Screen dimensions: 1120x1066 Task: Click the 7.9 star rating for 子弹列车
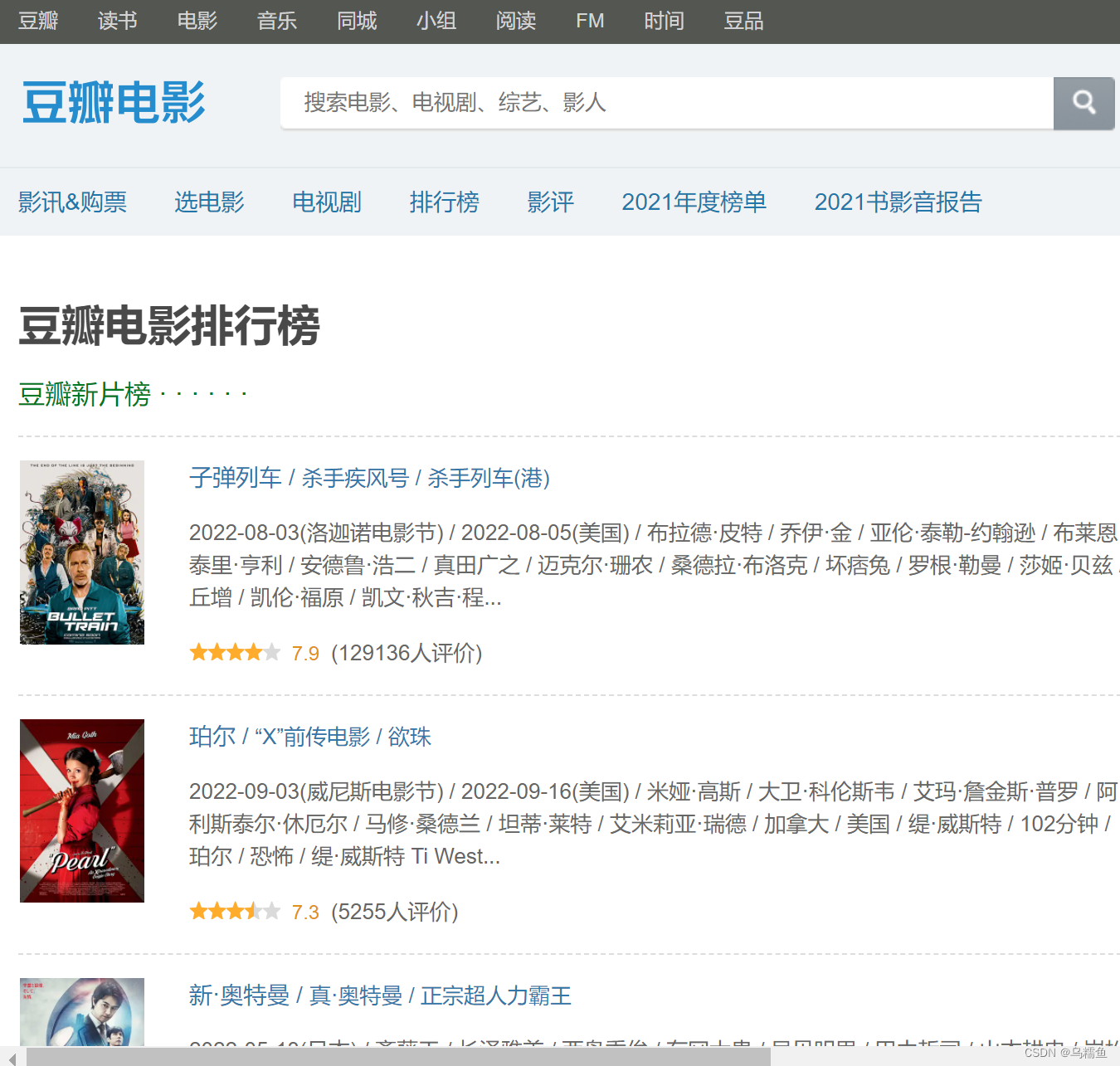(x=235, y=653)
